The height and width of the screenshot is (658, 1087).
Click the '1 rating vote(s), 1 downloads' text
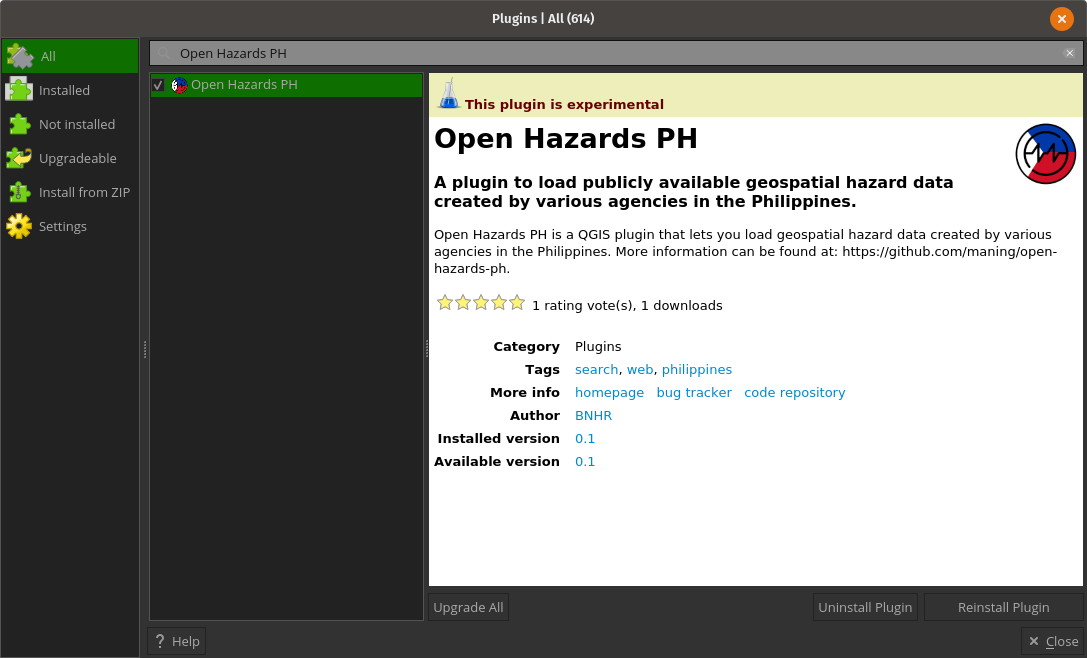click(x=627, y=306)
